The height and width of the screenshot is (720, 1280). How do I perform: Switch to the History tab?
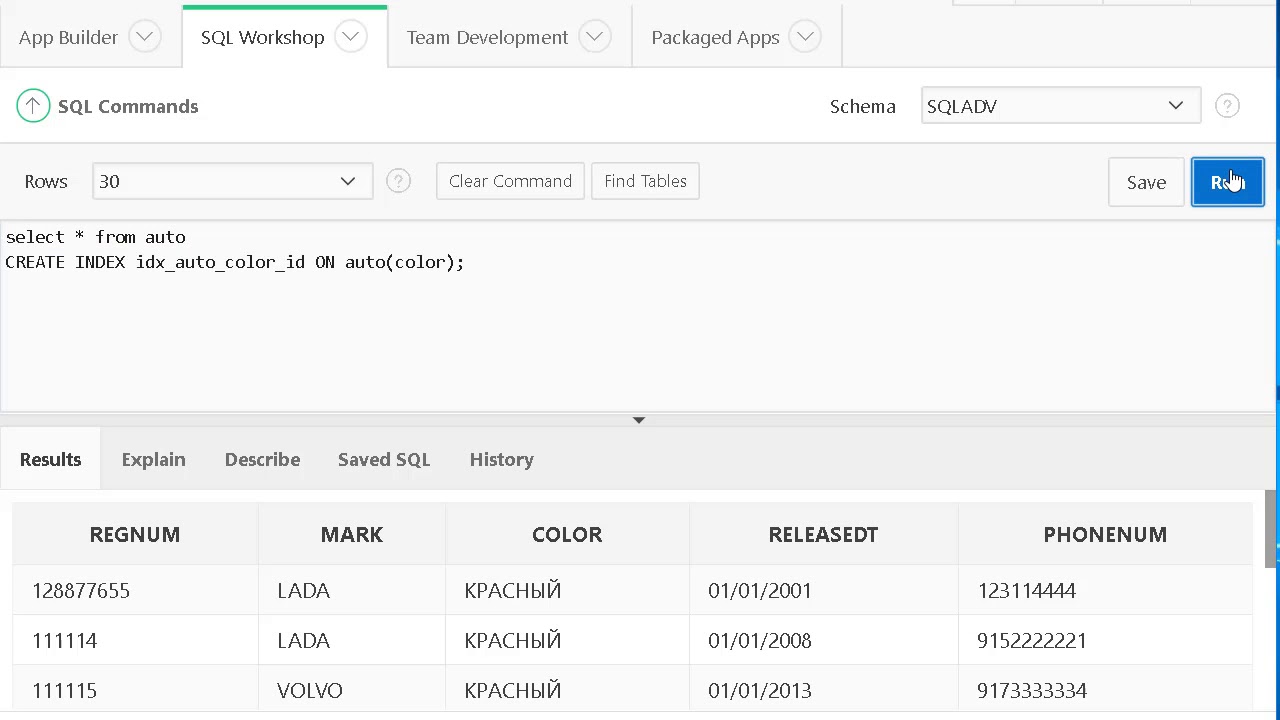pos(501,459)
